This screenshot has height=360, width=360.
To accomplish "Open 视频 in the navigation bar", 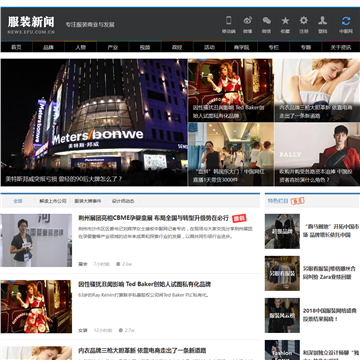I will coord(145,47).
